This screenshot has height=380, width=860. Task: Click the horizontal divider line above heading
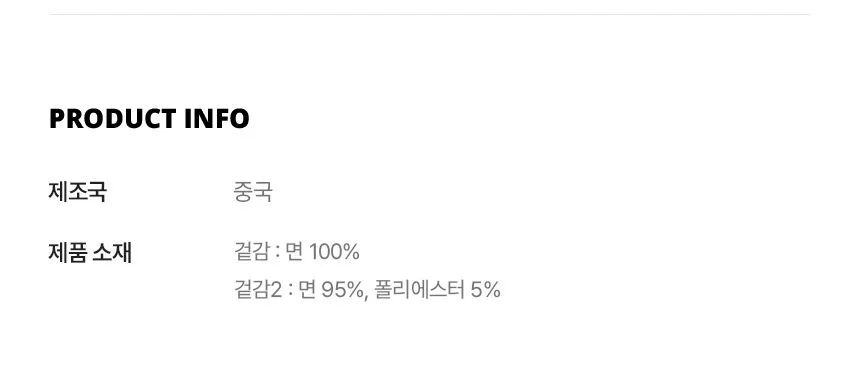point(430,14)
